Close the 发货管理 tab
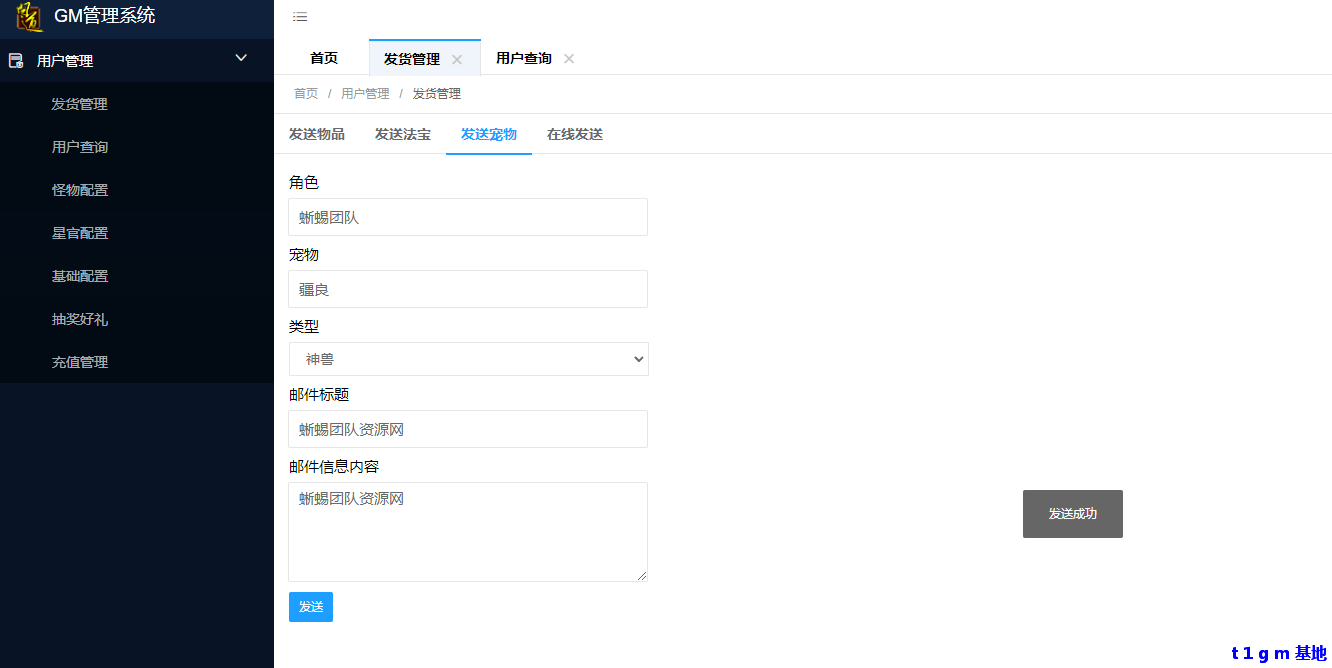This screenshot has width=1332, height=668. [x=457, y=59]
